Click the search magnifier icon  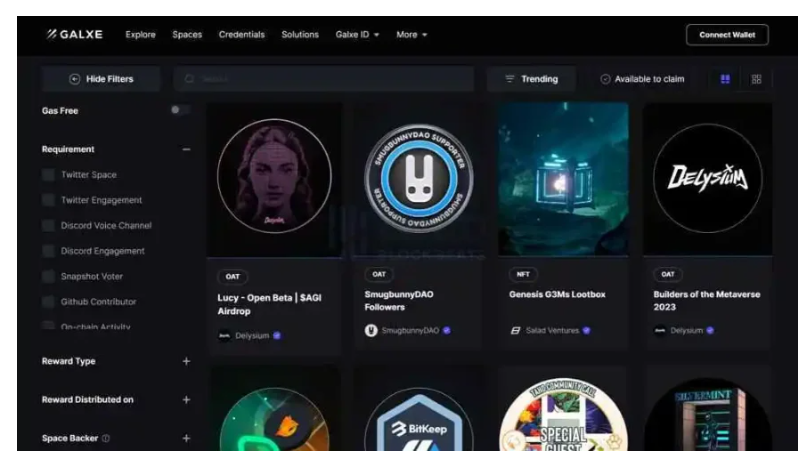point(190,79)
